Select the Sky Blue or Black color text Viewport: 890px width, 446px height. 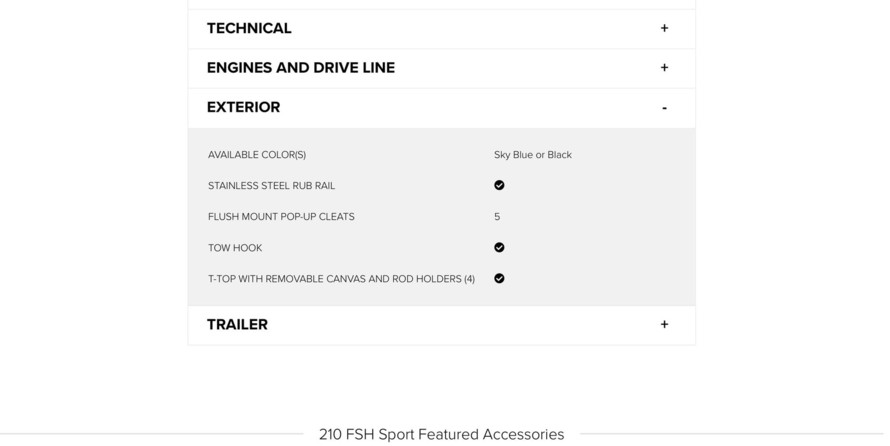532,155
